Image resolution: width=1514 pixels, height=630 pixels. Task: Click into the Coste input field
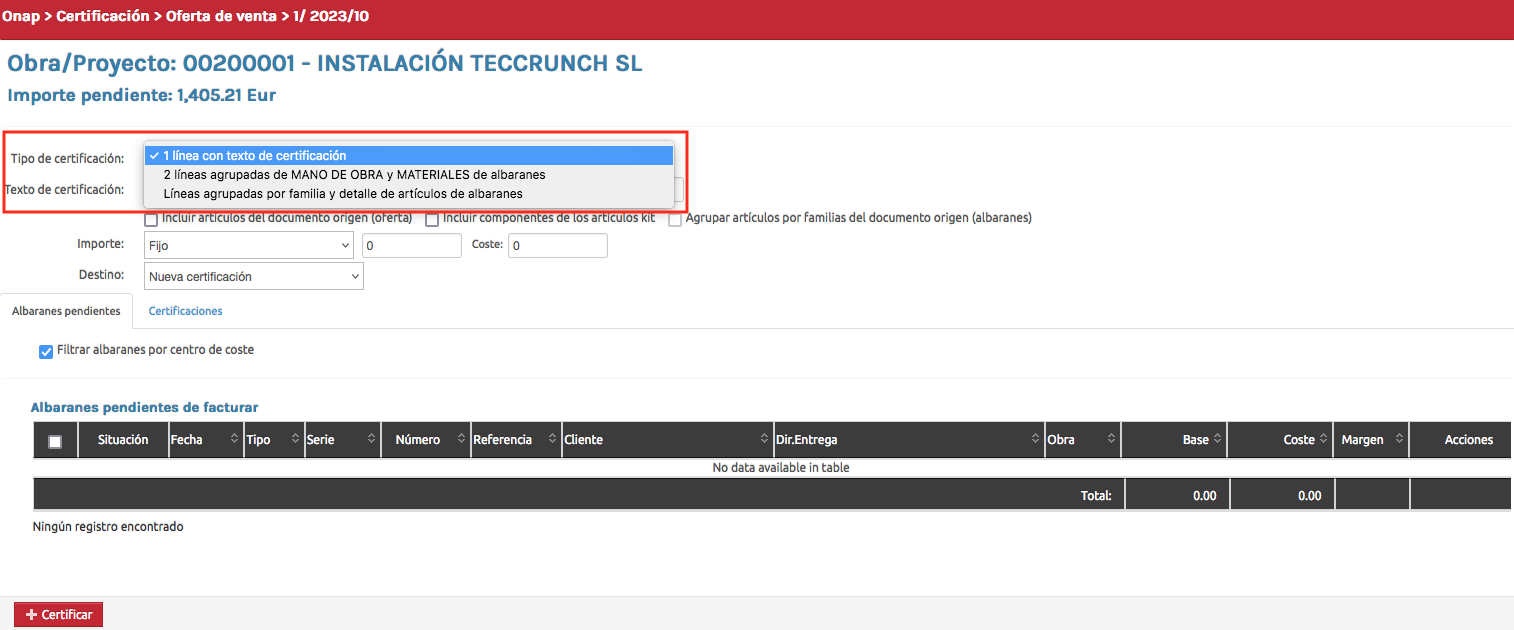[557, 245]
